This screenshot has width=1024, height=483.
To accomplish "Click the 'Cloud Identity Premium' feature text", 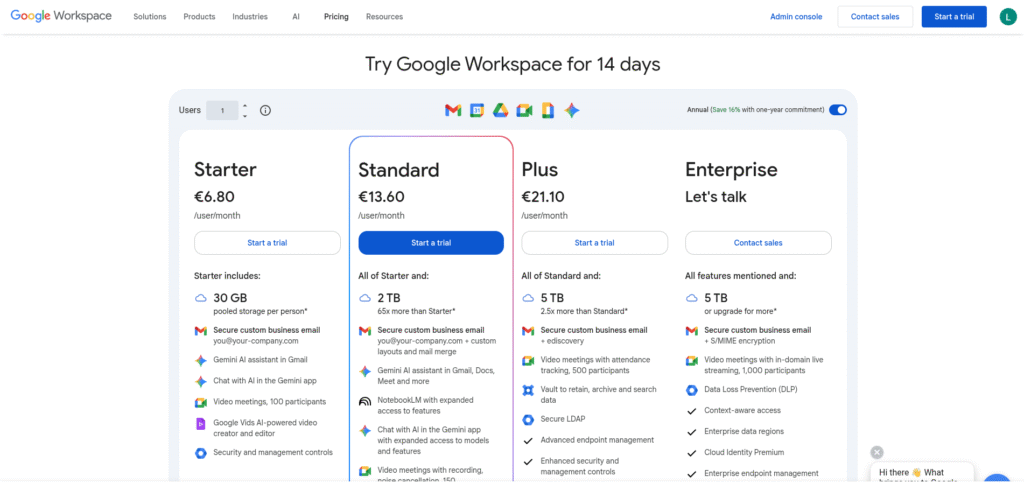I will [744, 452].
